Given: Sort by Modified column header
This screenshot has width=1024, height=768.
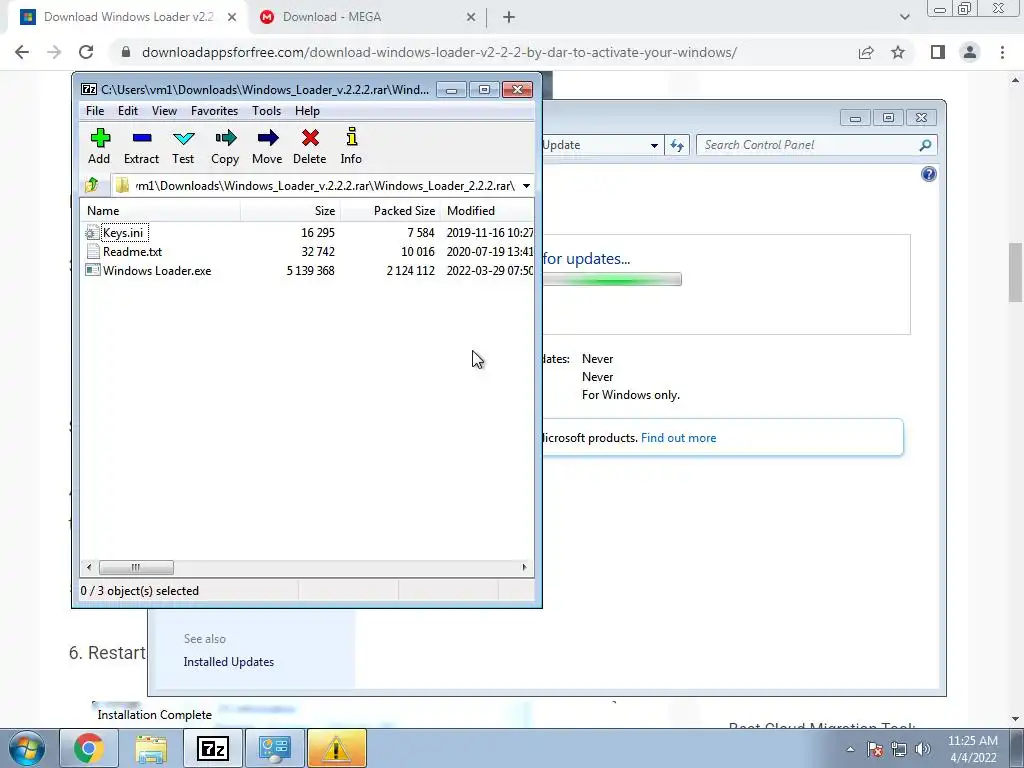Looking at the screenshot, I should [x=487, y=211].
